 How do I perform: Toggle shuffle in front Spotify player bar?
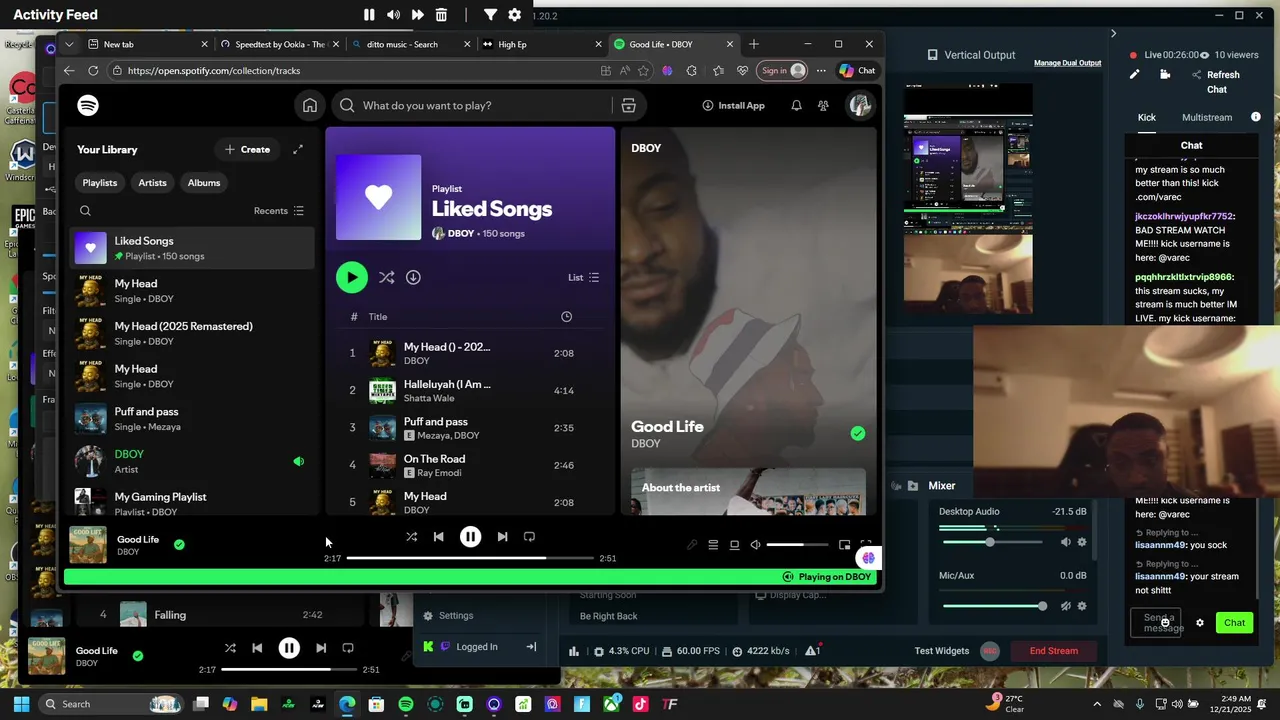click(x=411, y=537)
